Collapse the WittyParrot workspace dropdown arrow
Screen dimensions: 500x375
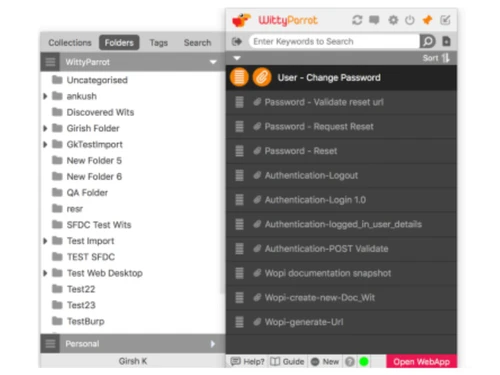coord(213,62)
